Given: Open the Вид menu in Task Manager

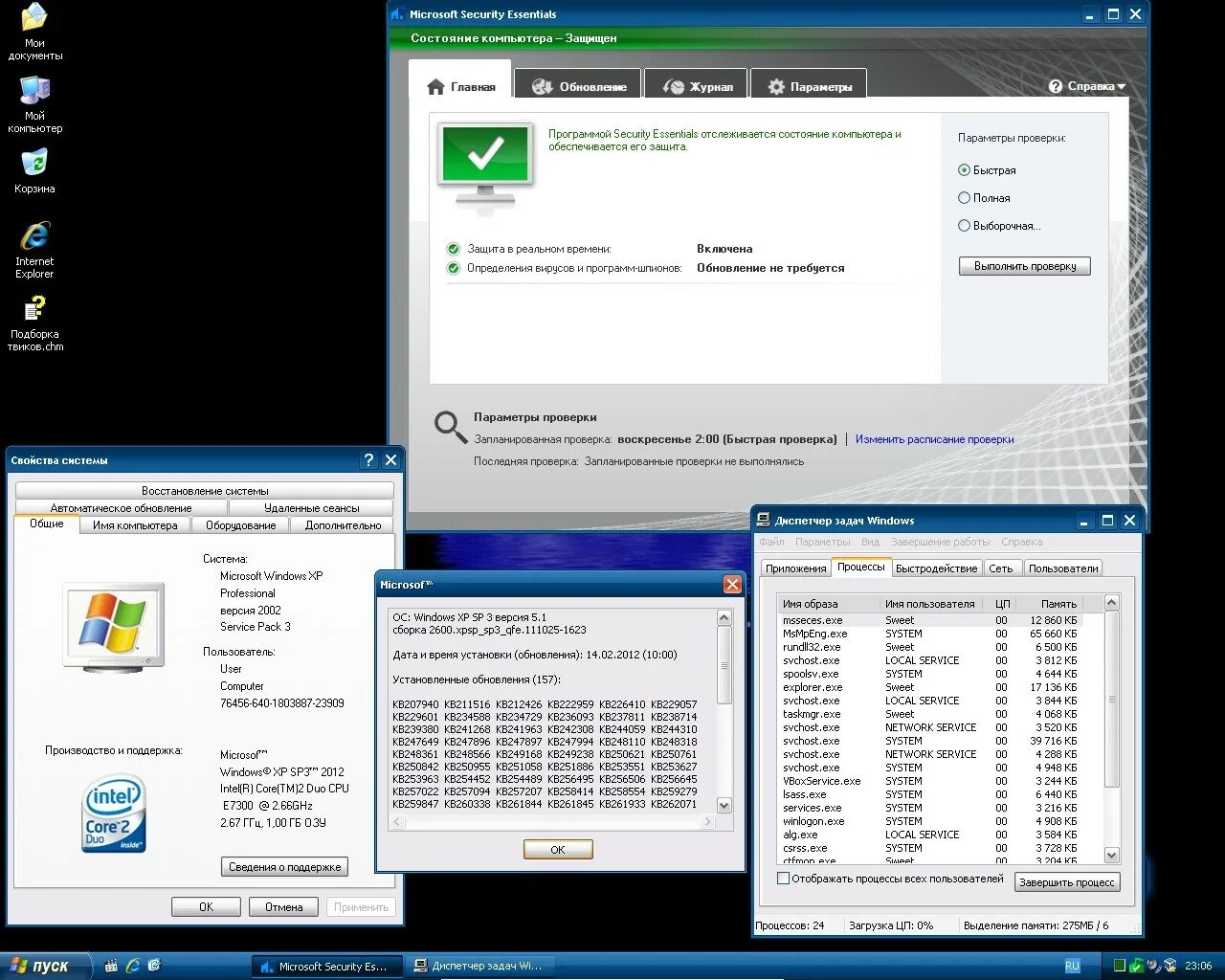Looking at the screenshot, I should [870, 542].
